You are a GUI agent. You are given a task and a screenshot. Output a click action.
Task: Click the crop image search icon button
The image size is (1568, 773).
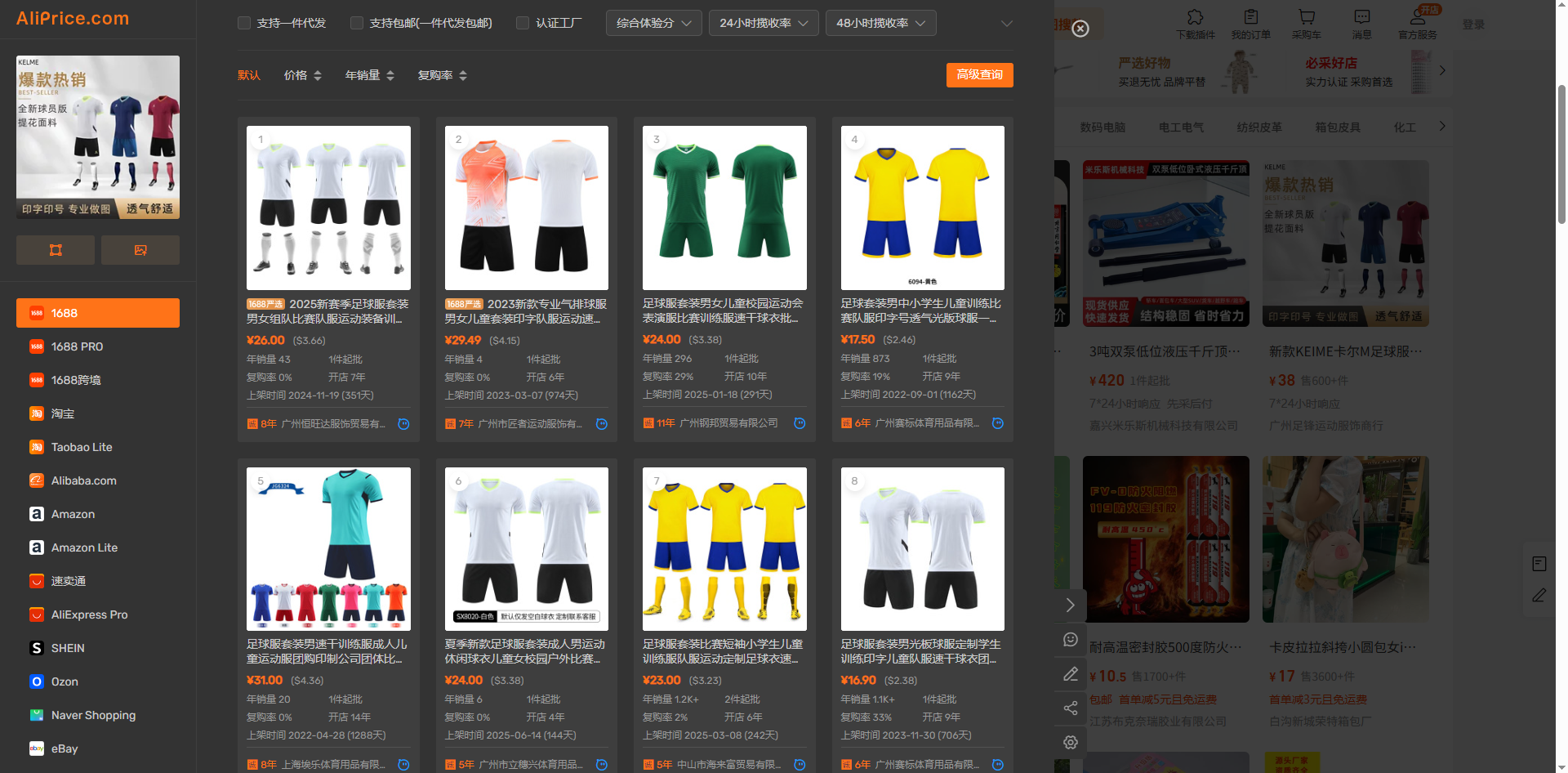click(x=56, y=250)
